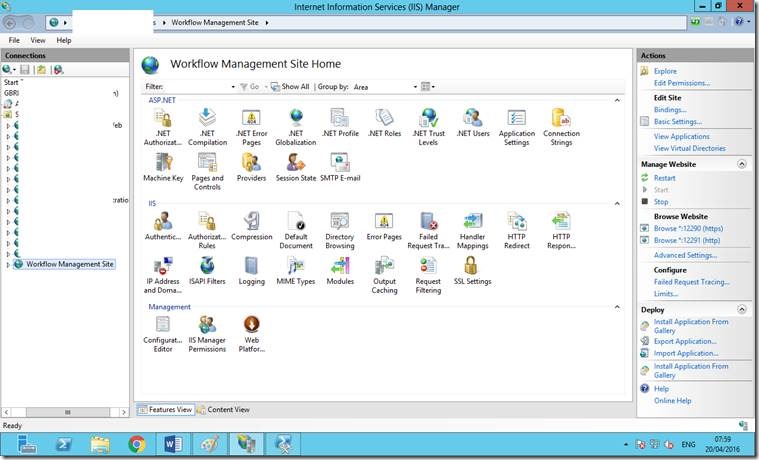The image size is (759, 460).
Task: Open IIS Manager Permissions feature
Action: coord(207,334)
